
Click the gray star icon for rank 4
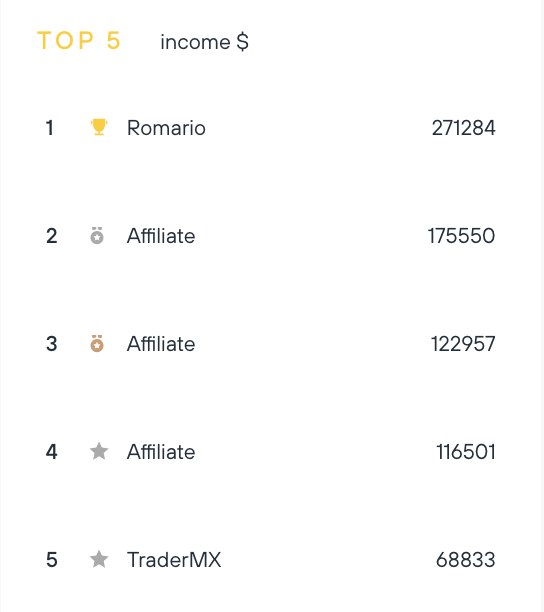point(99,451)
